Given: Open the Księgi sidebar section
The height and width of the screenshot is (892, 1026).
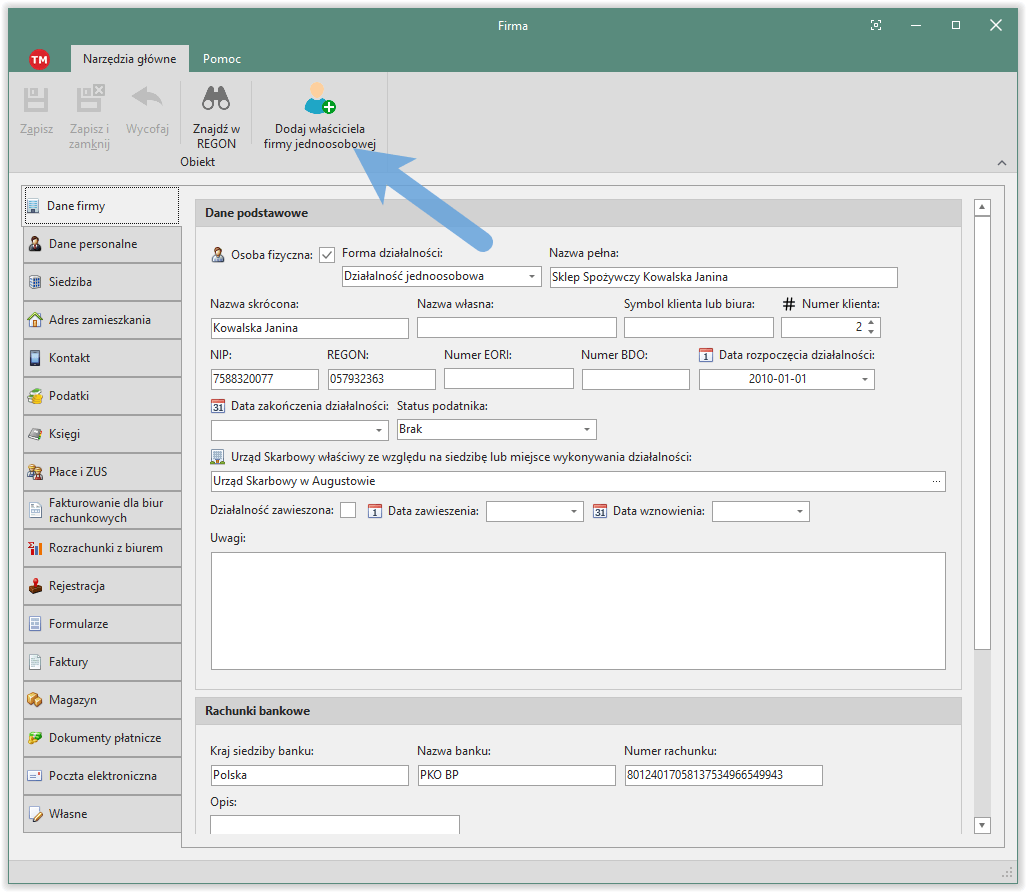Looking at the screenshot, I should tap(102, 434).
